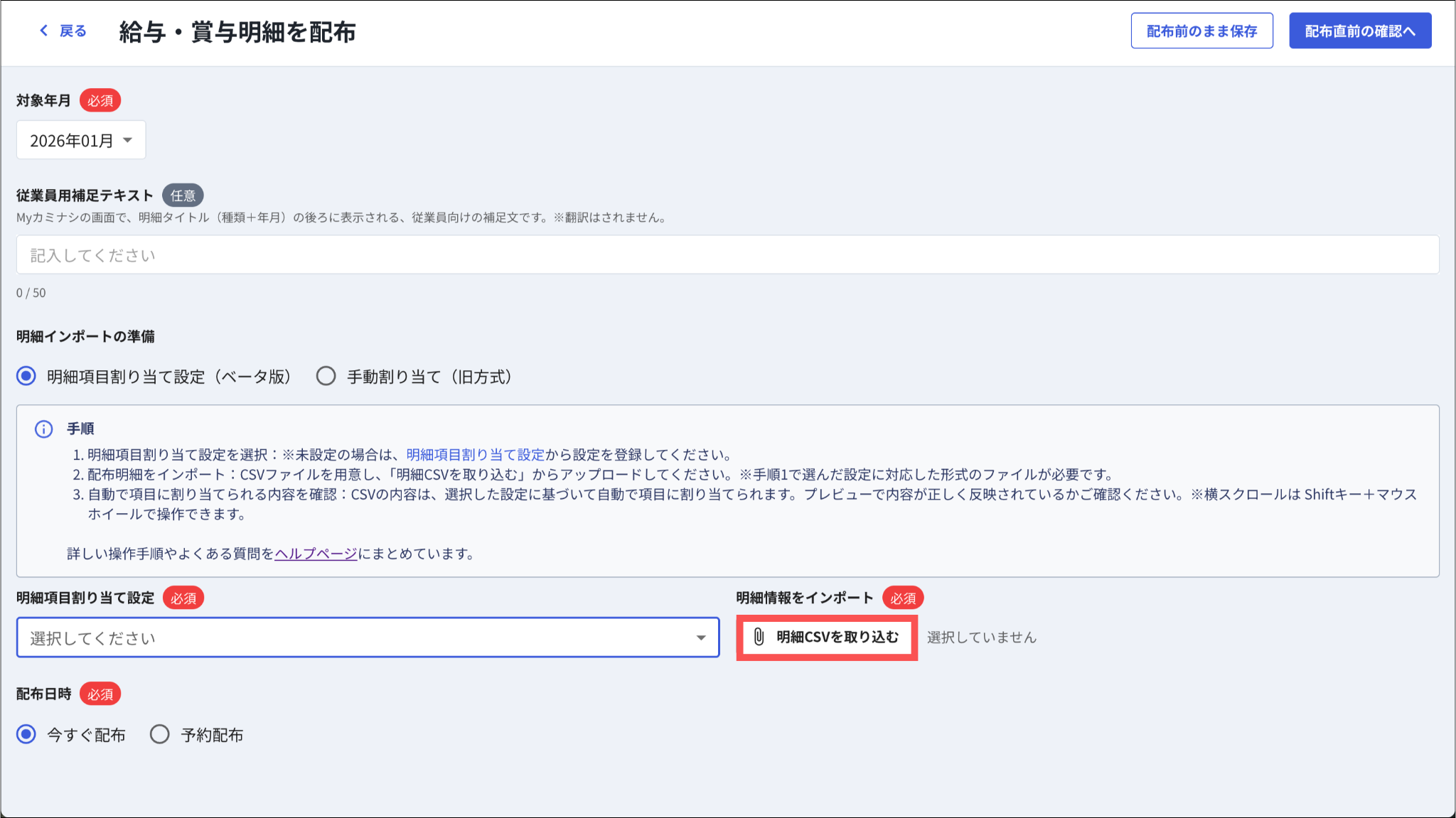
Task: Select 明細項目割り当て設定（ベータ版）radio button
Action: (x=26, y=376)
